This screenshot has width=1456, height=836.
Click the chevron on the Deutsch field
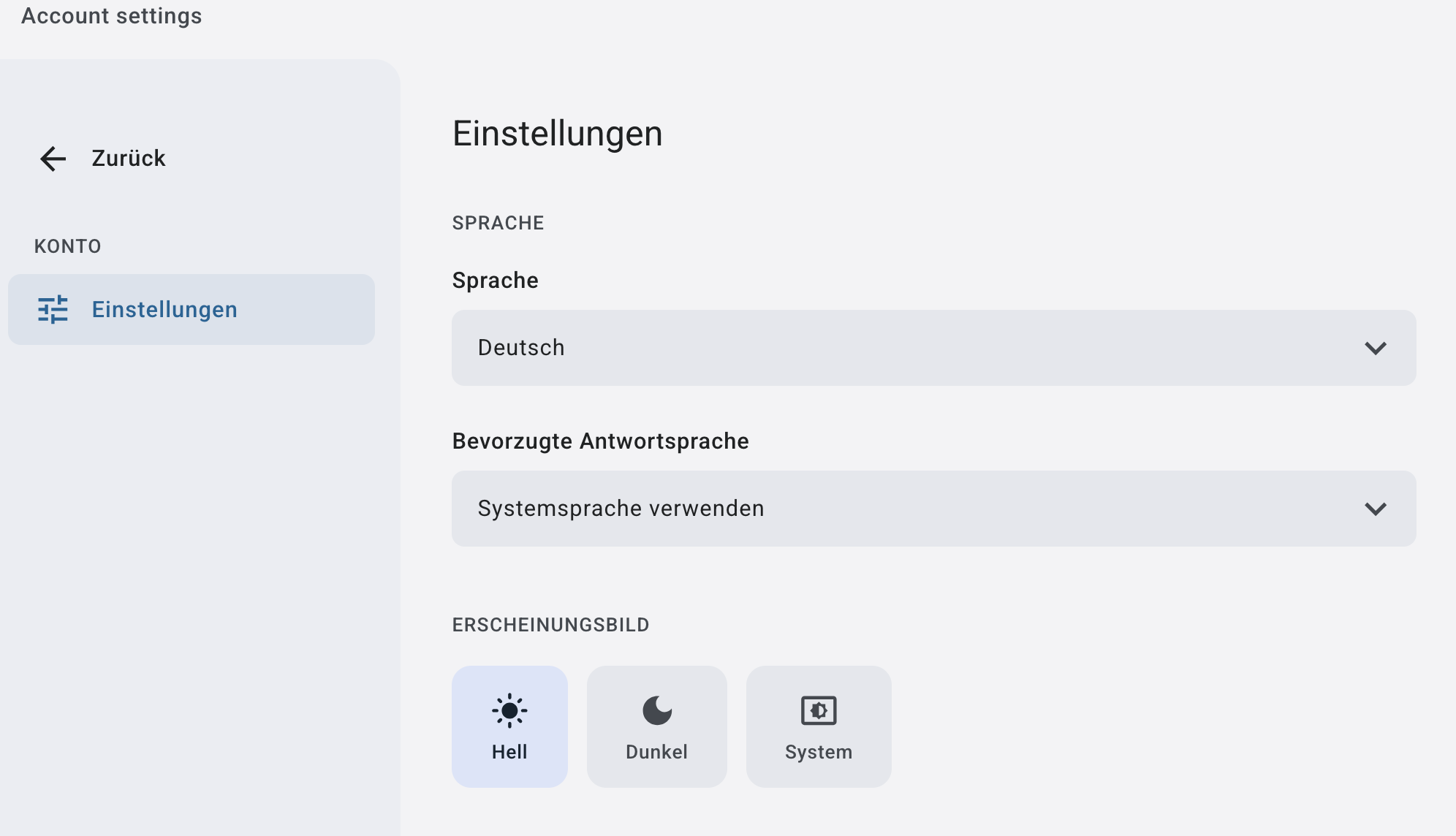[1376, 349]
